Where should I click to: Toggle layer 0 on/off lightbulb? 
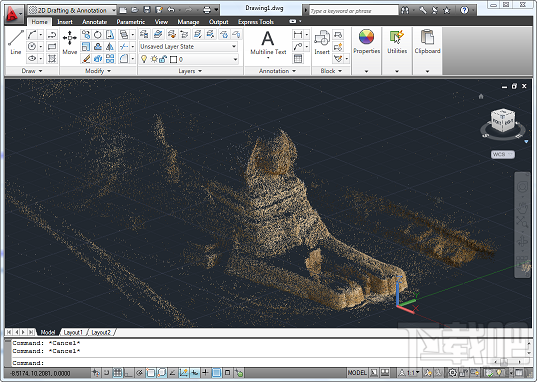tap(144, 59)
